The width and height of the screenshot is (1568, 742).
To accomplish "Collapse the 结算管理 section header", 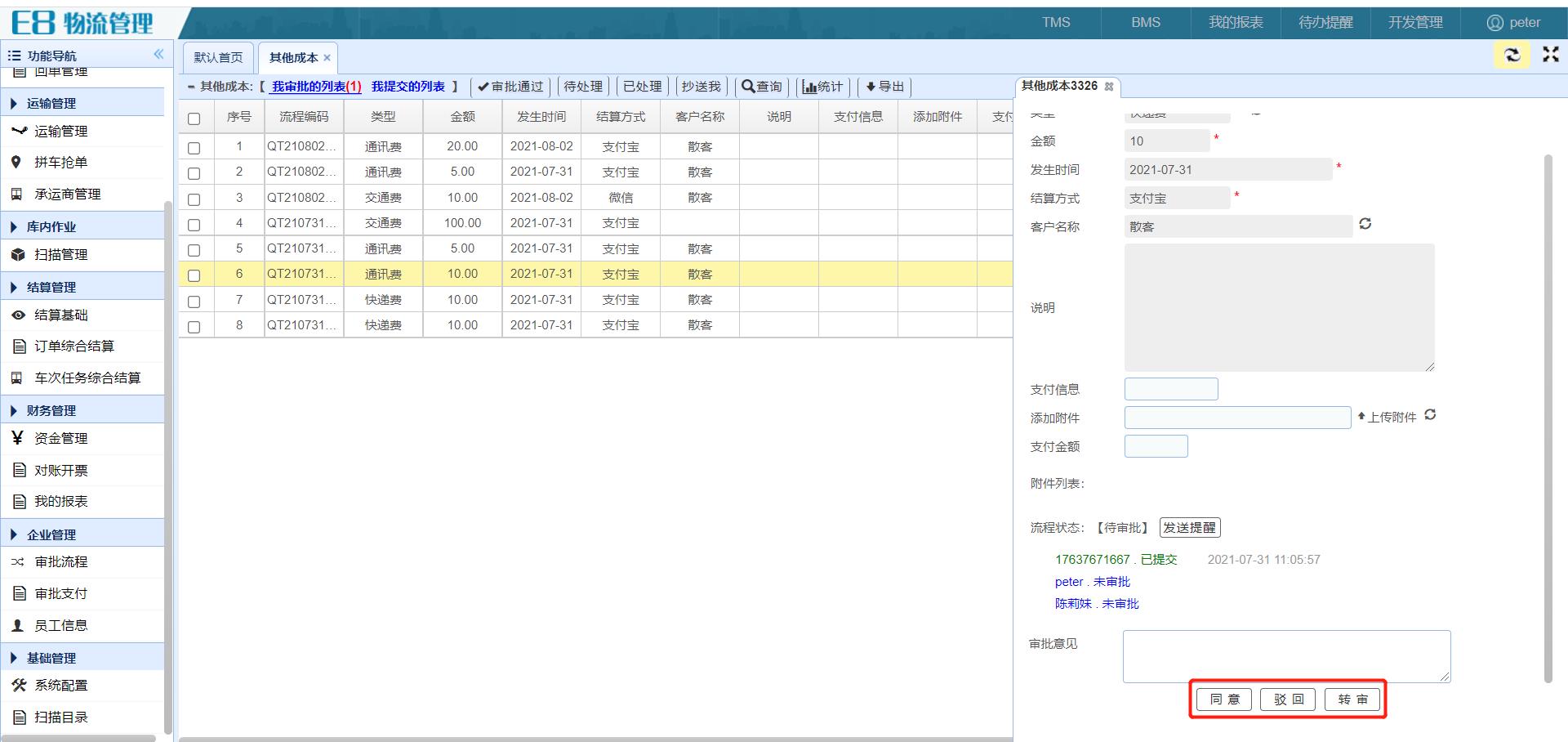I will tap(82, 287).
